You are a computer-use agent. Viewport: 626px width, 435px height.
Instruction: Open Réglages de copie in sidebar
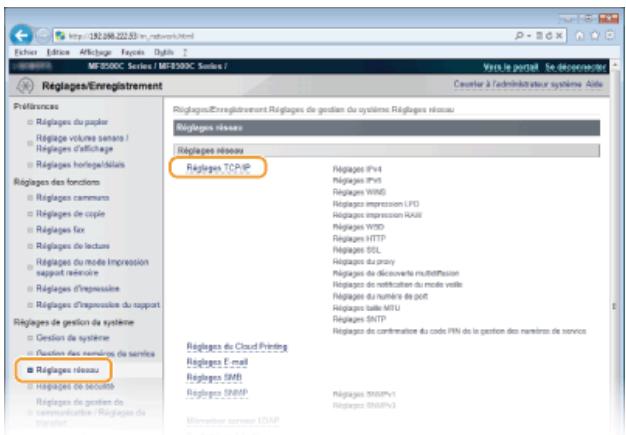pos(70,214)
